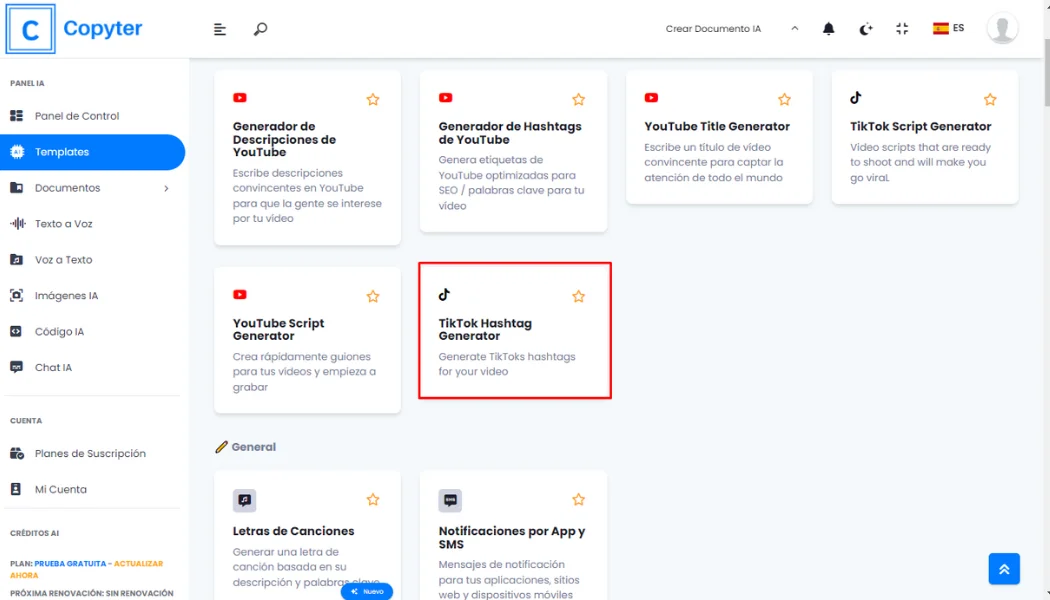Click the user profile avatar
This screenshot has width=1050, height=600.
coord(1002,29)
